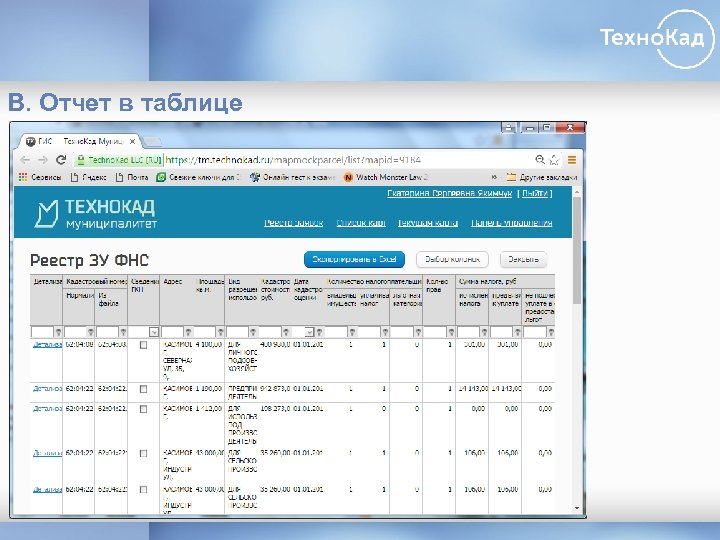This screenshot has height=540, width=720.
Task: Open the Яндекс bookmark
Action: (x=89, y=177)
